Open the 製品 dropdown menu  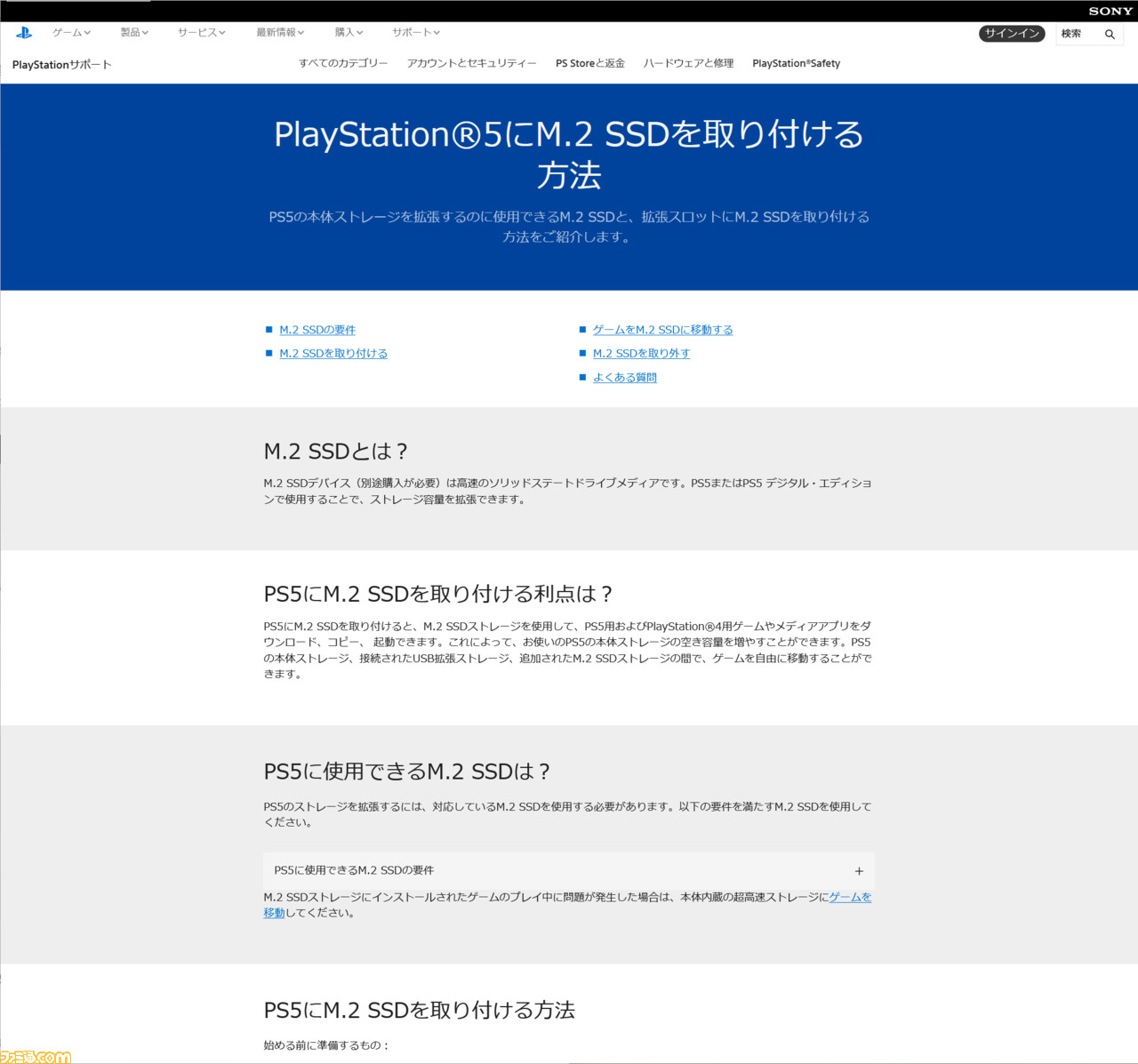(134, 33)
